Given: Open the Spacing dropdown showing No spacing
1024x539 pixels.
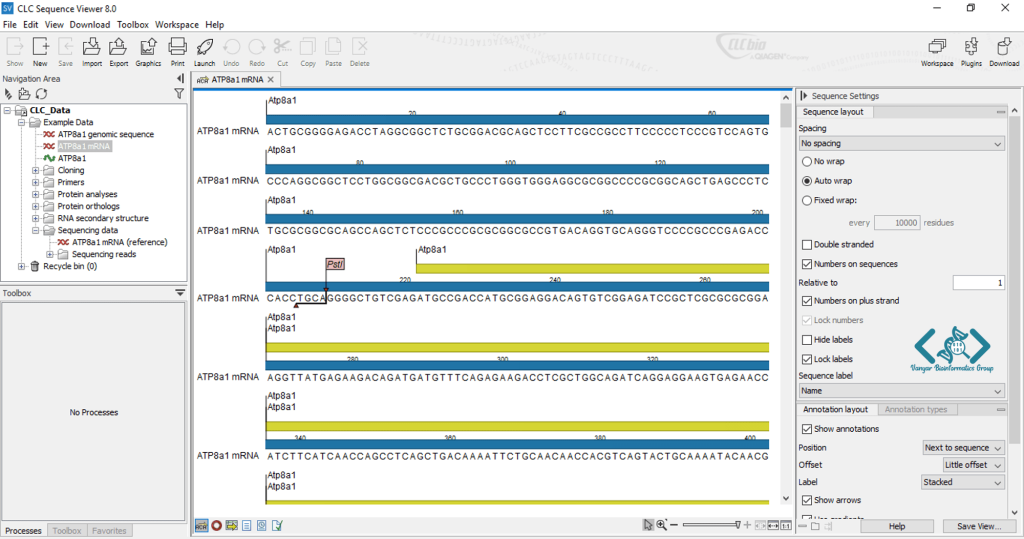Looking at the screenshot, I should pos(901,143).
